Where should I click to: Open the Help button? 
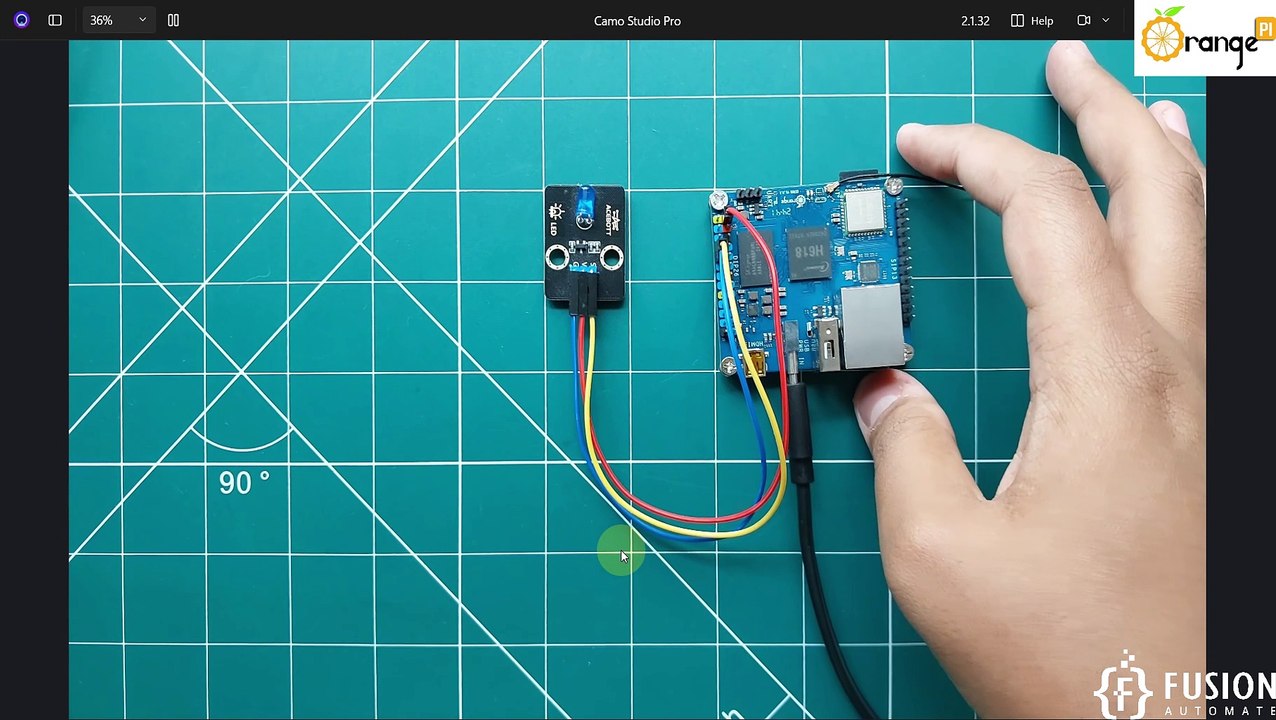(x=1032, y=20)
